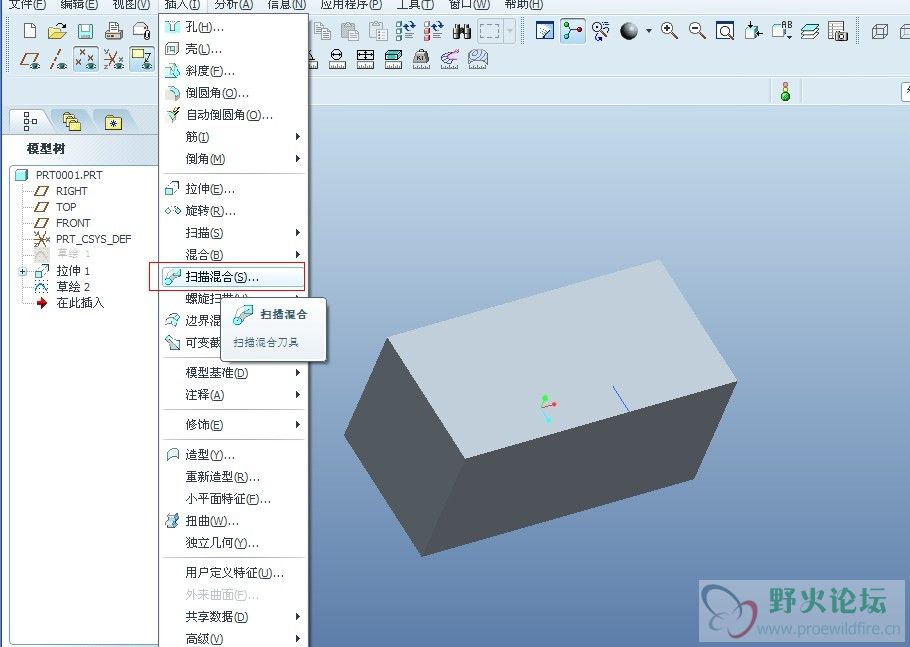Expand the 共享数据(D) submenu
Screen dimensions: 910x647
[298, 617]
